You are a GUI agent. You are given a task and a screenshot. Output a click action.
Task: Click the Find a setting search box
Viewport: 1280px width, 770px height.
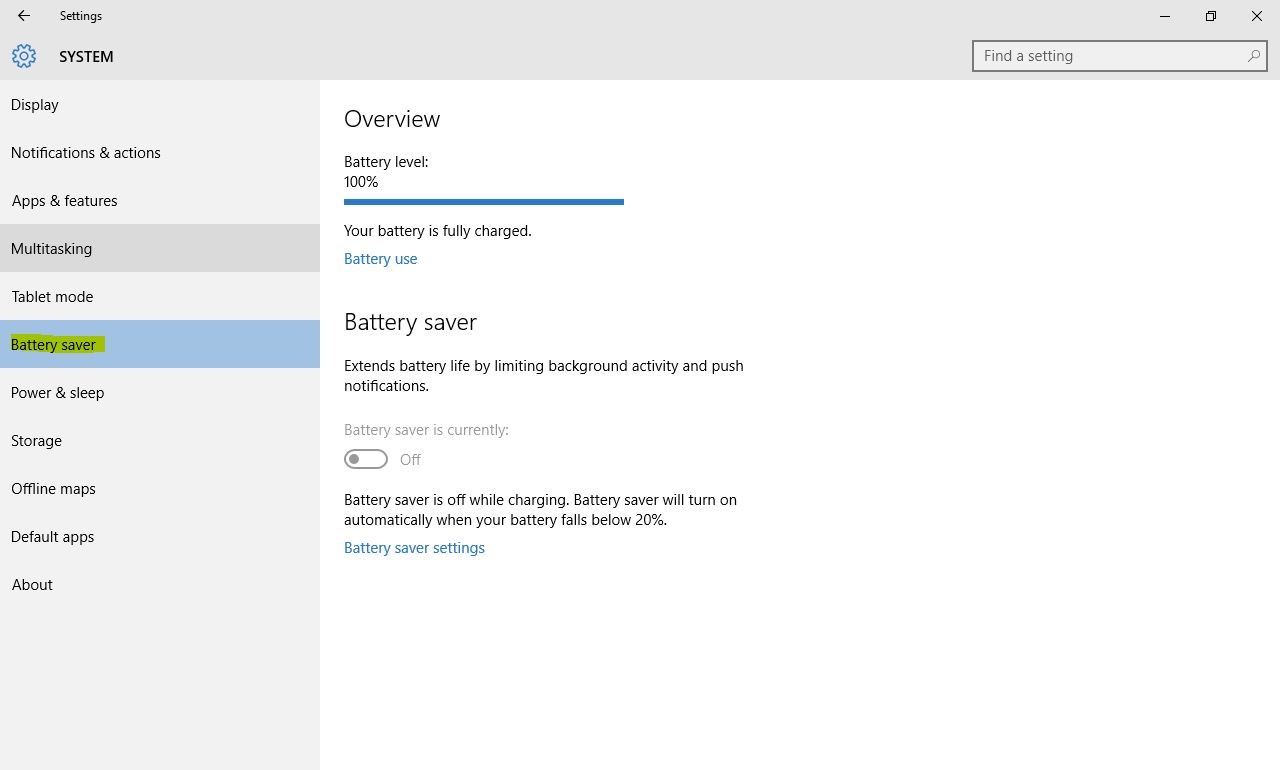pos(1100,55)
